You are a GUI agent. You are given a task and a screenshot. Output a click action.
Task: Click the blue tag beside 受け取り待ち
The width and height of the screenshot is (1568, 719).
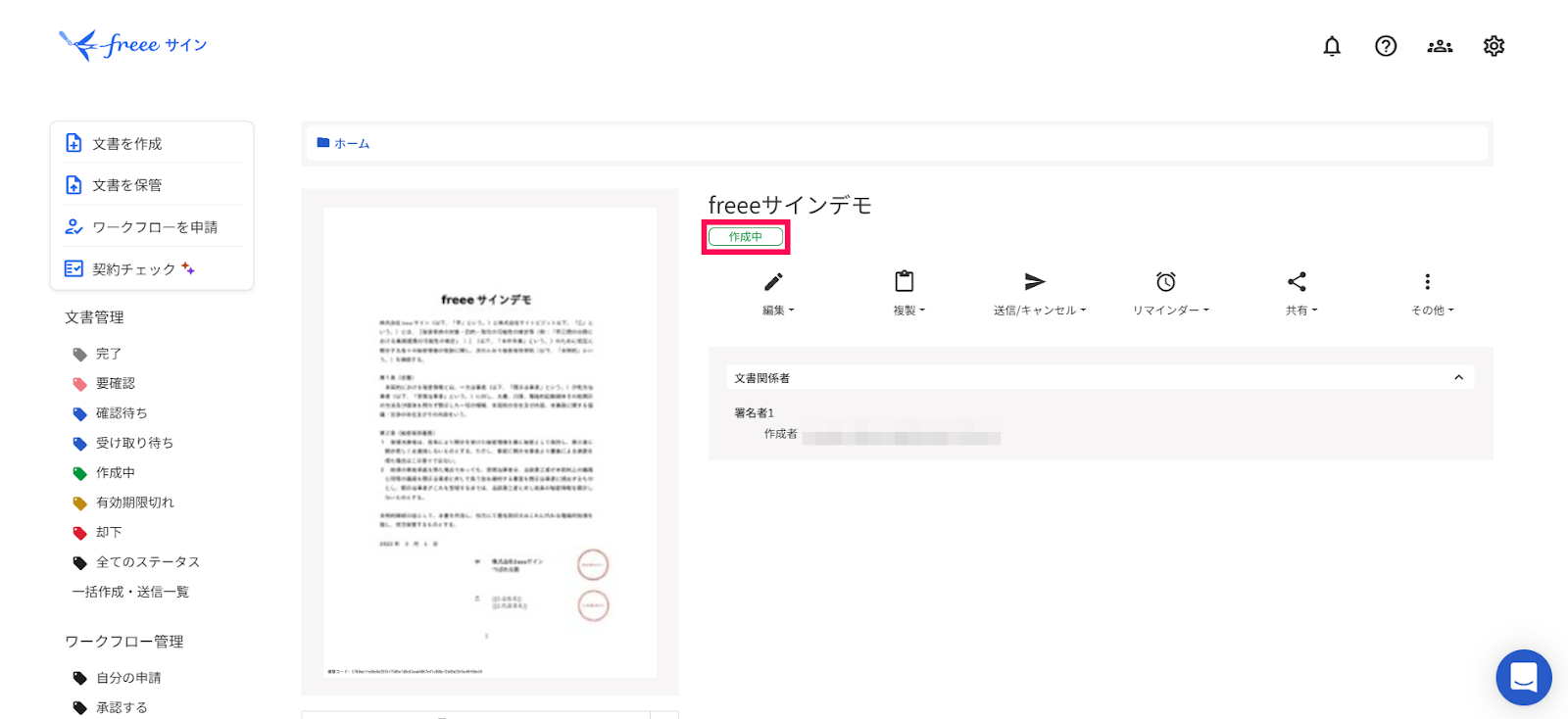[x=80, y=444]
